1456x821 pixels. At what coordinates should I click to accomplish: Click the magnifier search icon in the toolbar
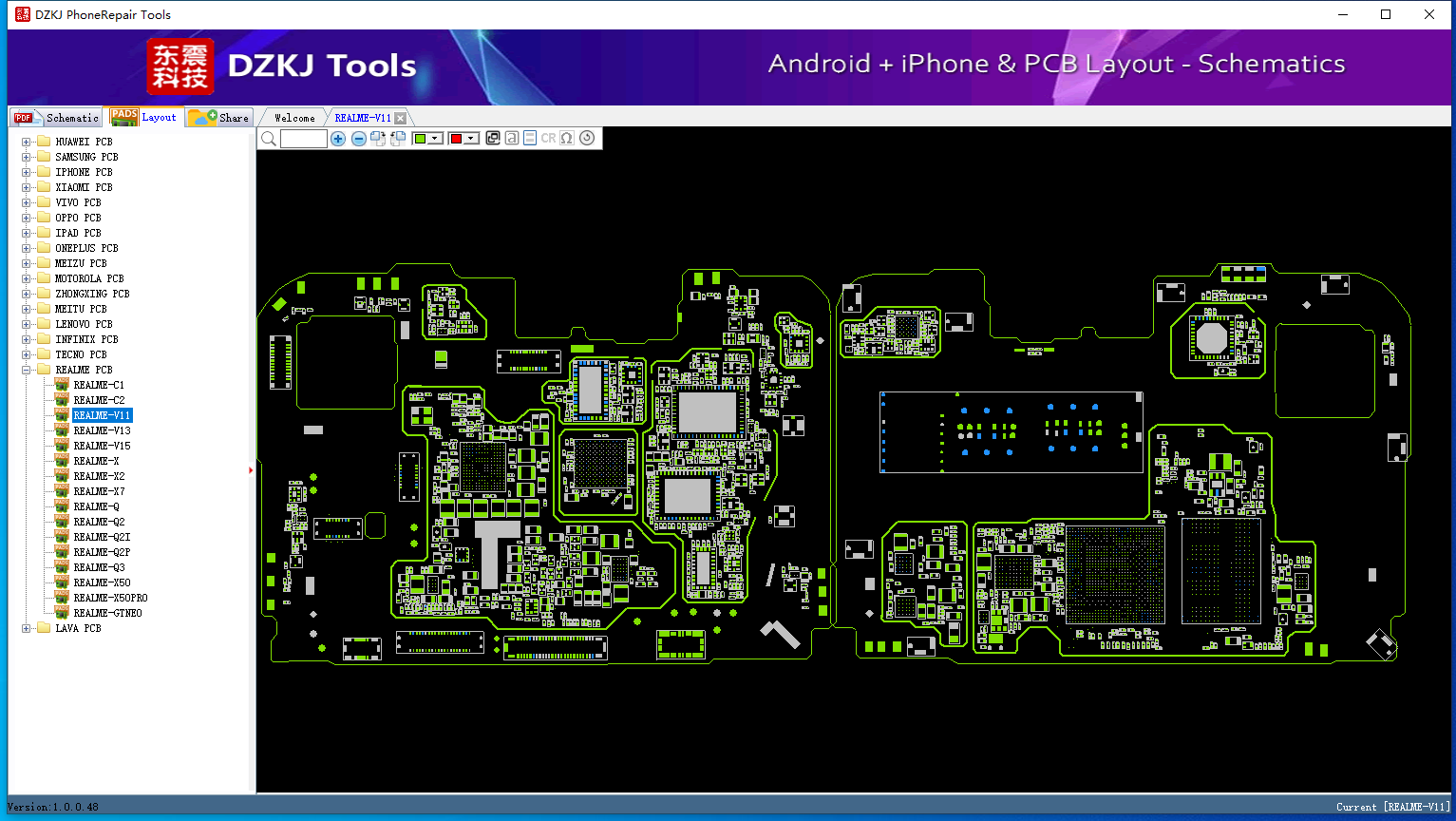click(x=269, y=139)
